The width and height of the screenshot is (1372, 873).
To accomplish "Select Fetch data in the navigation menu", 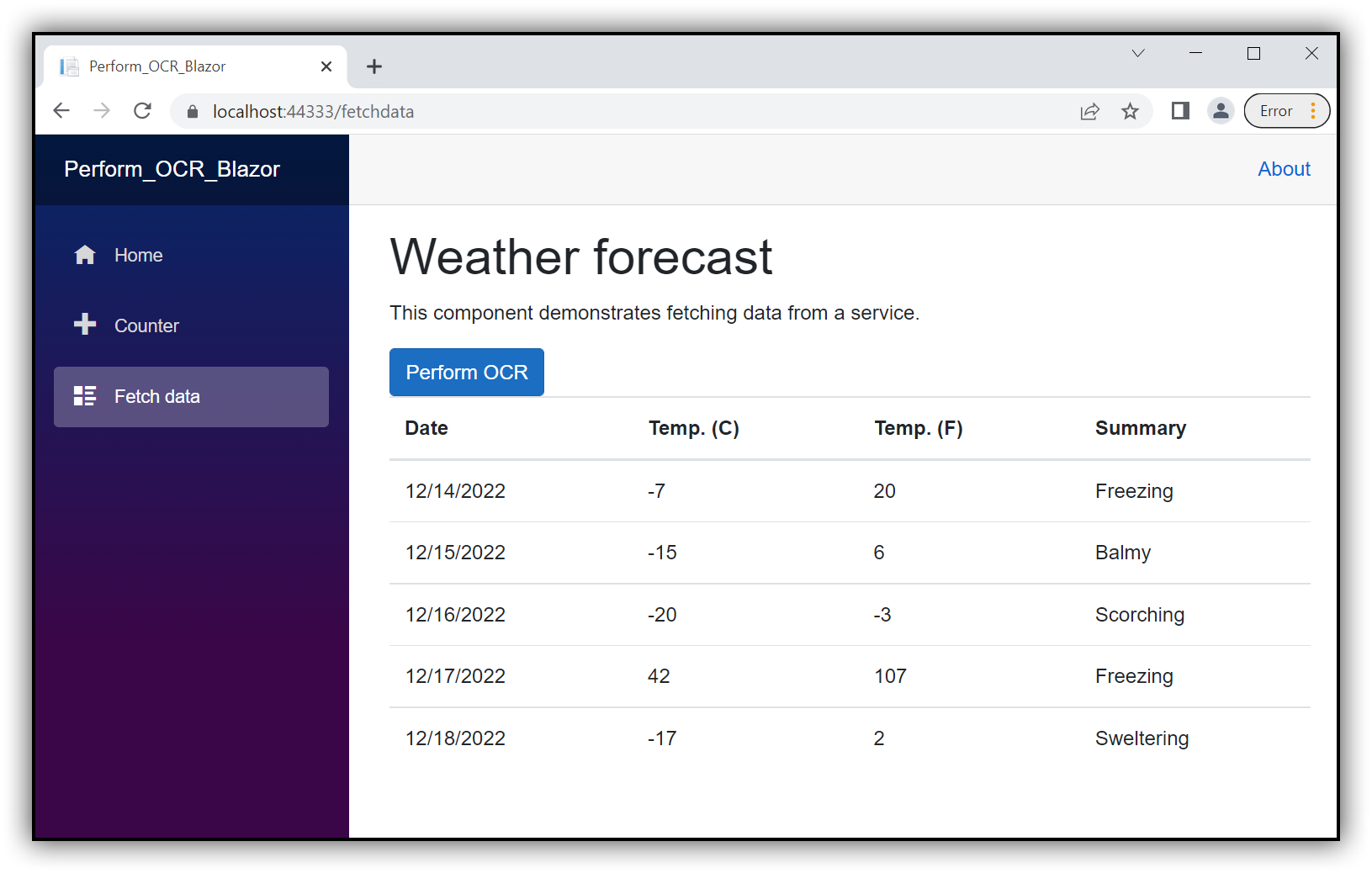I will pyautogui.click(x=156, y=395).
